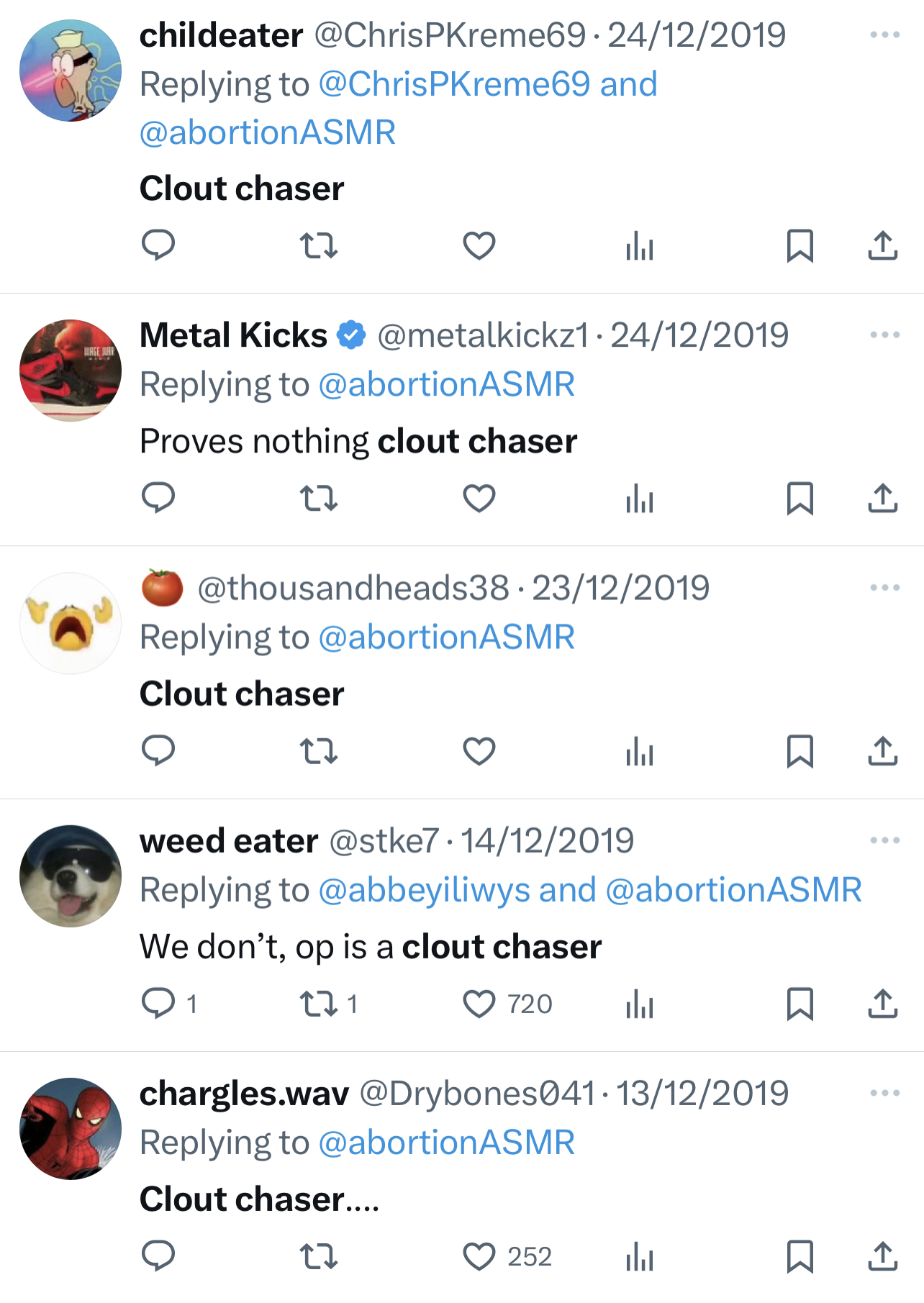View analytics on childeater's tweet
The image size is (924, 1303).
pos(639,245)
